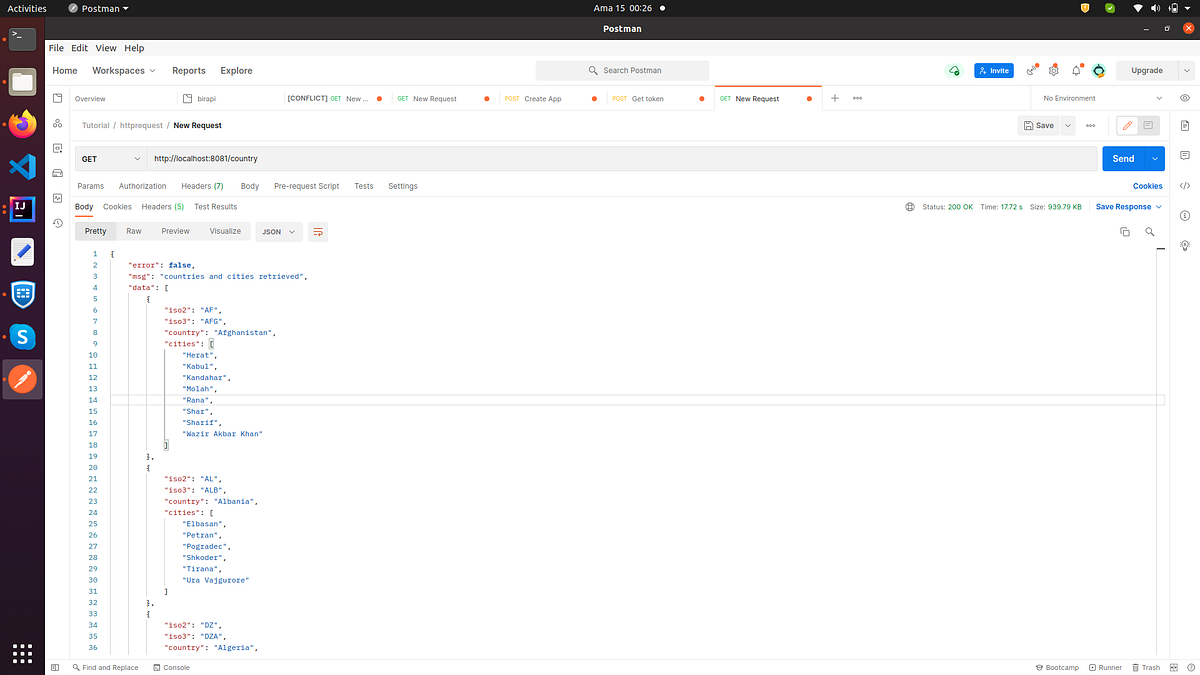Click the Invite button
1200x675 pixels.
[x=993, y=70]
